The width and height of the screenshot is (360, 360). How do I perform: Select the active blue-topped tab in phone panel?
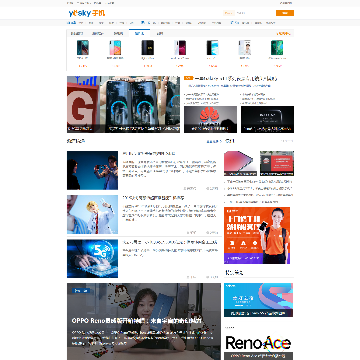(139, 33)
